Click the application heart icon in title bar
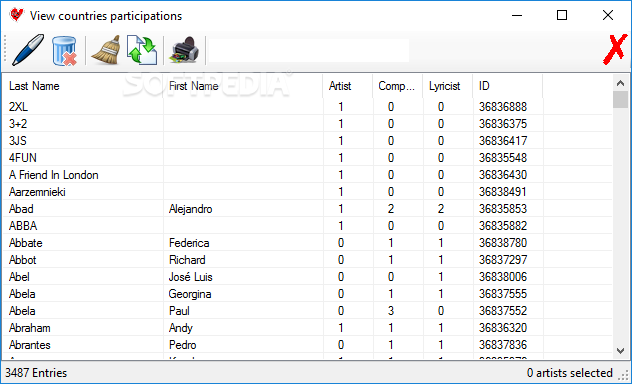632x384 pixels. pos(17,15)
